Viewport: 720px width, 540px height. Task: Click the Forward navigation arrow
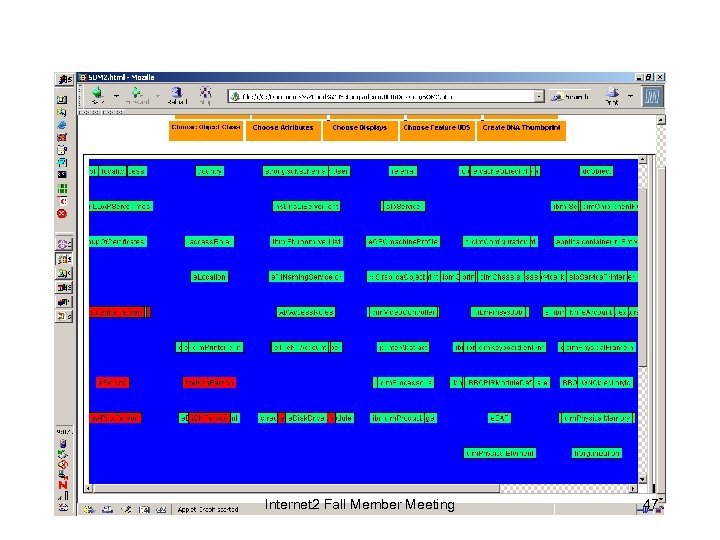(x=137, y=96)
